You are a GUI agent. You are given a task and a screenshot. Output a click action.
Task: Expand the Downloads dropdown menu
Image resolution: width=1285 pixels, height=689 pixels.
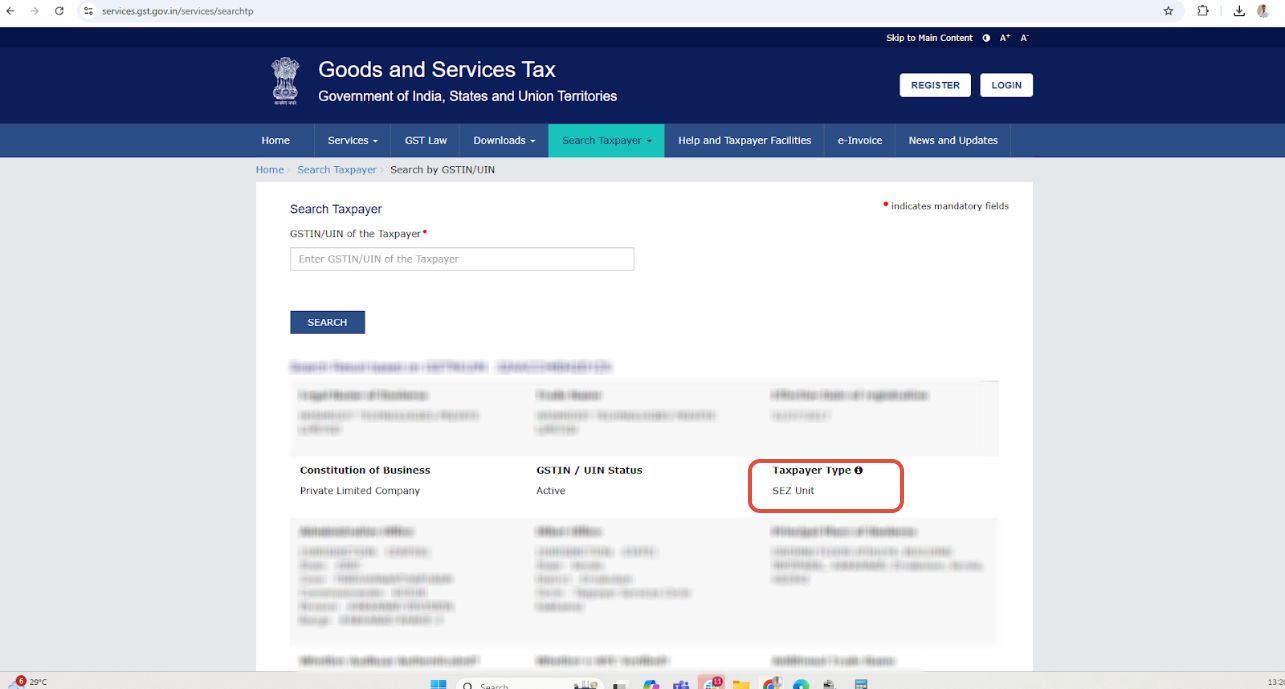pos(504,141)
